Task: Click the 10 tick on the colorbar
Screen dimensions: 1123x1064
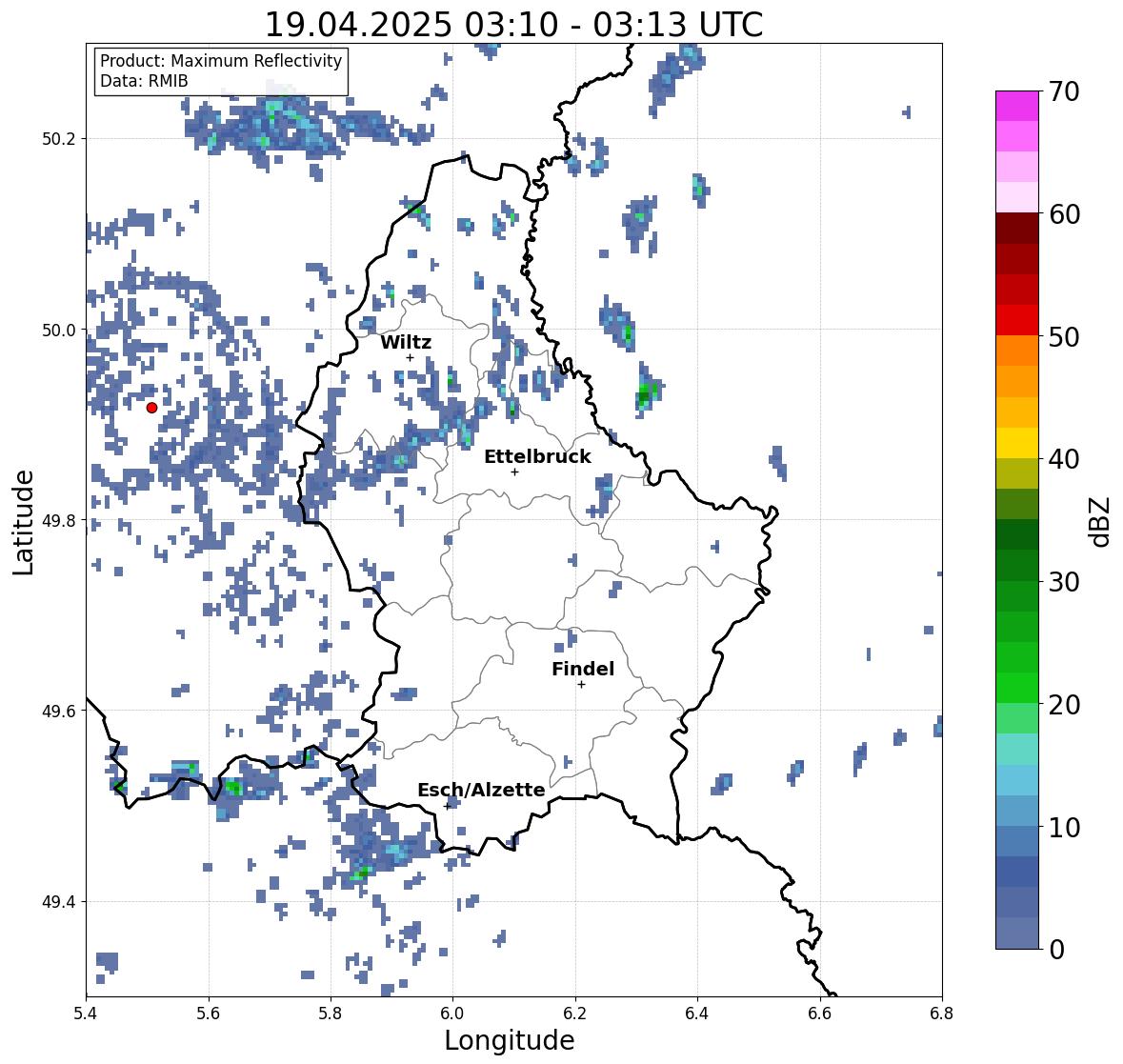Action: coord(1064,827)
